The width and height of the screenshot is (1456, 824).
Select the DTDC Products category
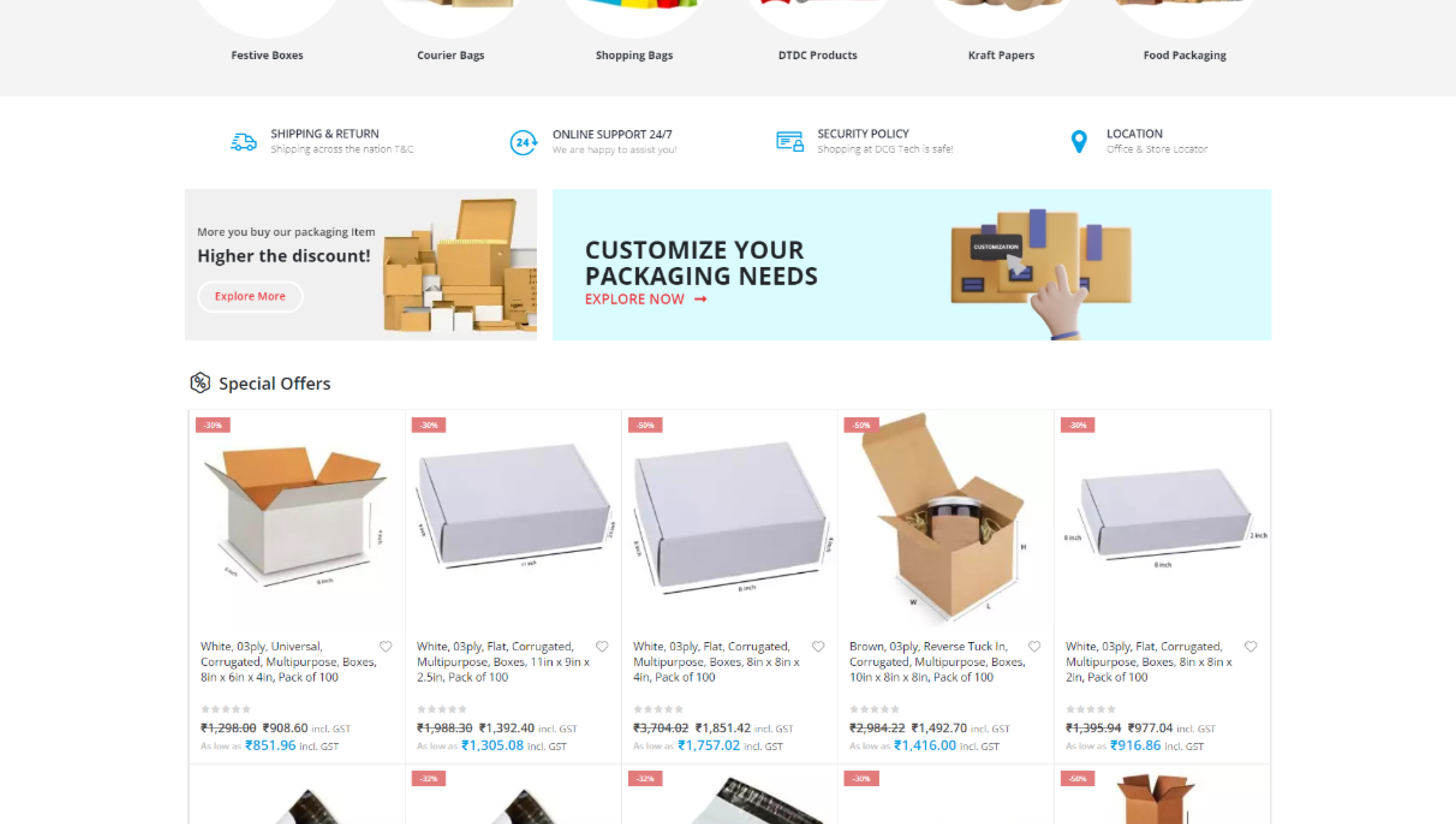818,55
